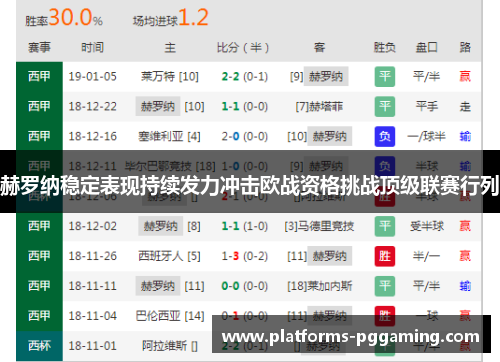500x362 pixels.
Task: Select the 路 column header
Action: click(465, 47)
